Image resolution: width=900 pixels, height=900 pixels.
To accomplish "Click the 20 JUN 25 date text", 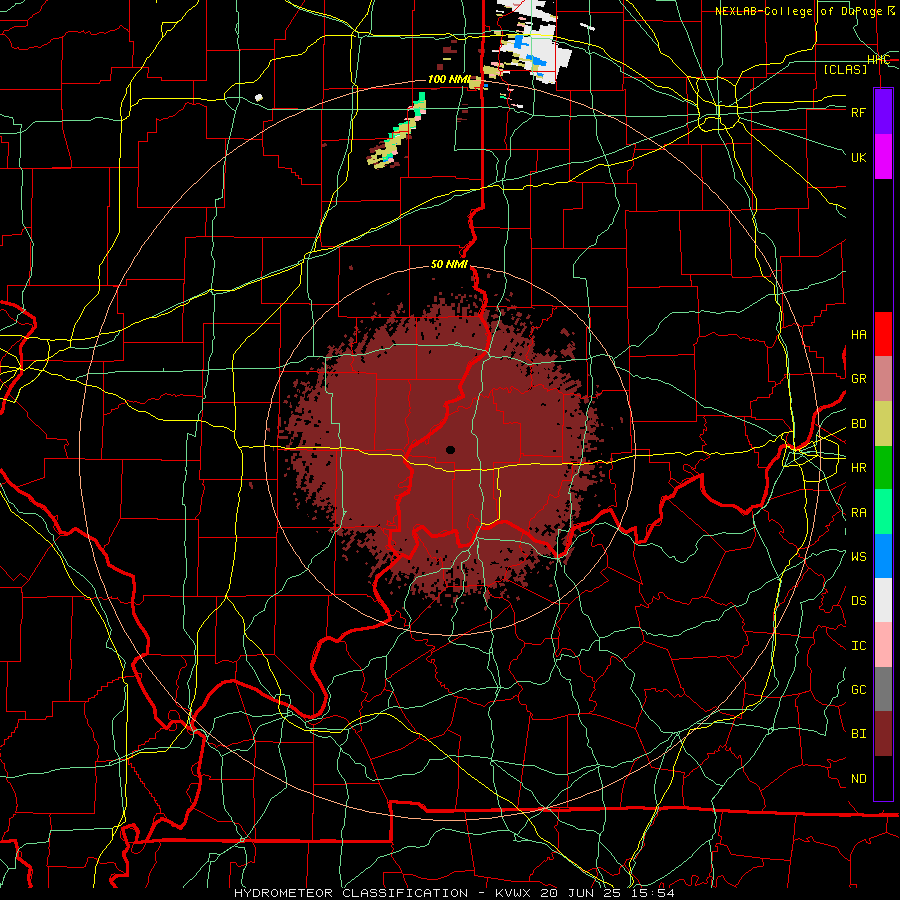I will pos(580,893).
